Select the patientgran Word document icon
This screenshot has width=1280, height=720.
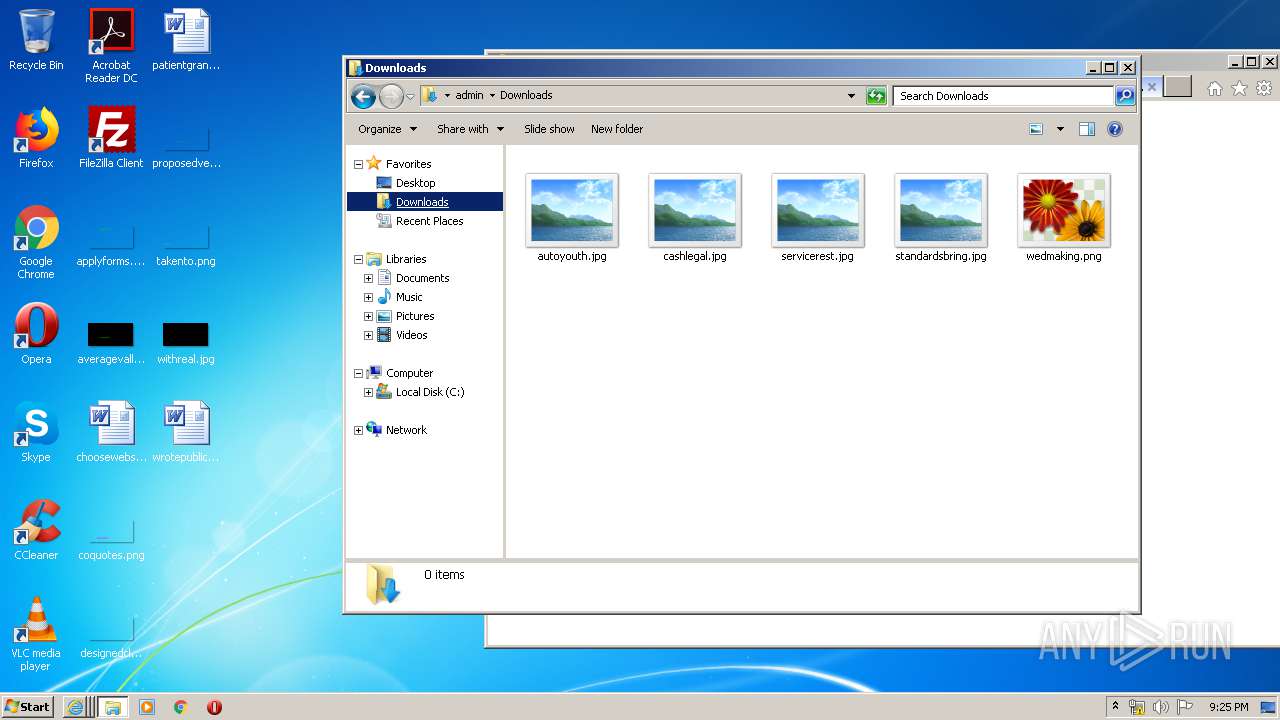pos(186,40)
